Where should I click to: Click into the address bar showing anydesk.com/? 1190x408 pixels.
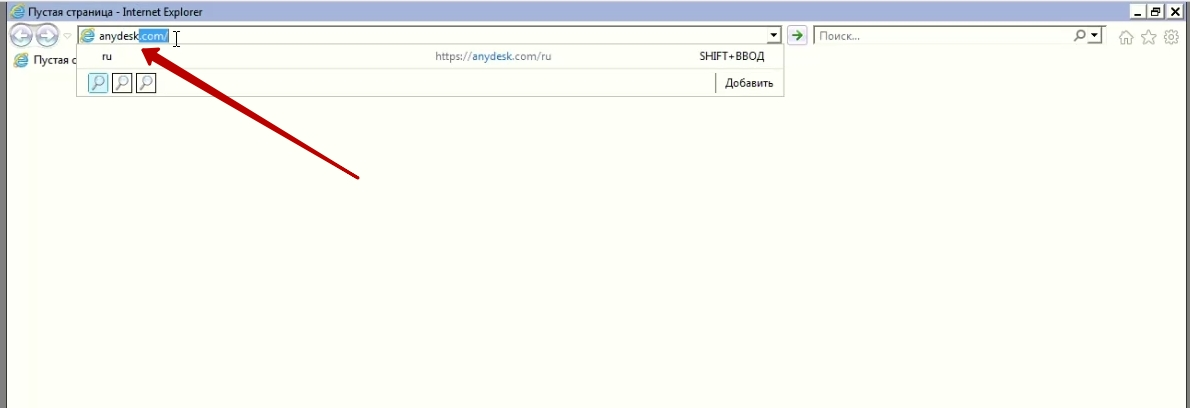430,36
